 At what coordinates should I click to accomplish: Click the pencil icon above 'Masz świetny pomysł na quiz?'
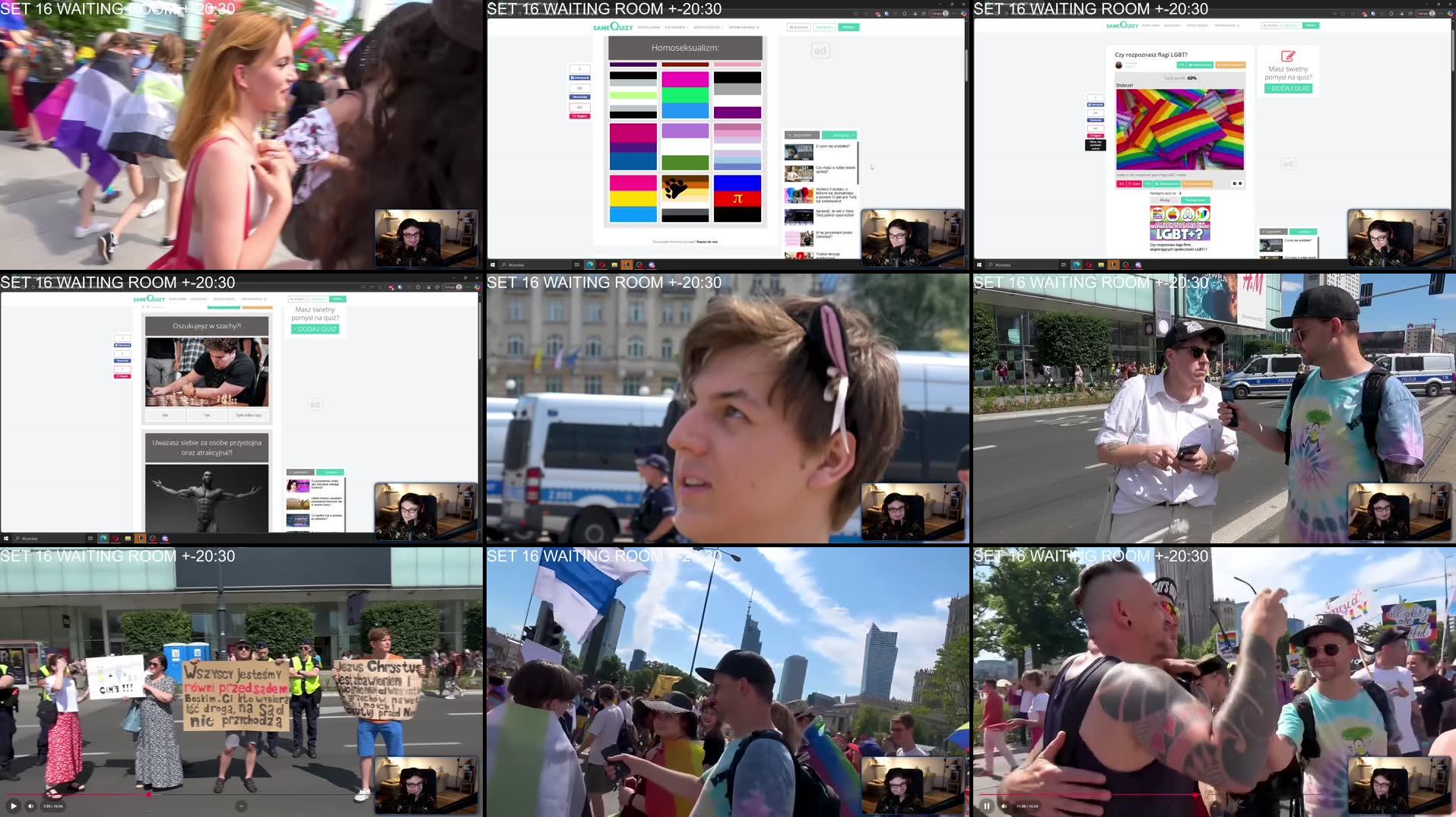coord(1288,55)
